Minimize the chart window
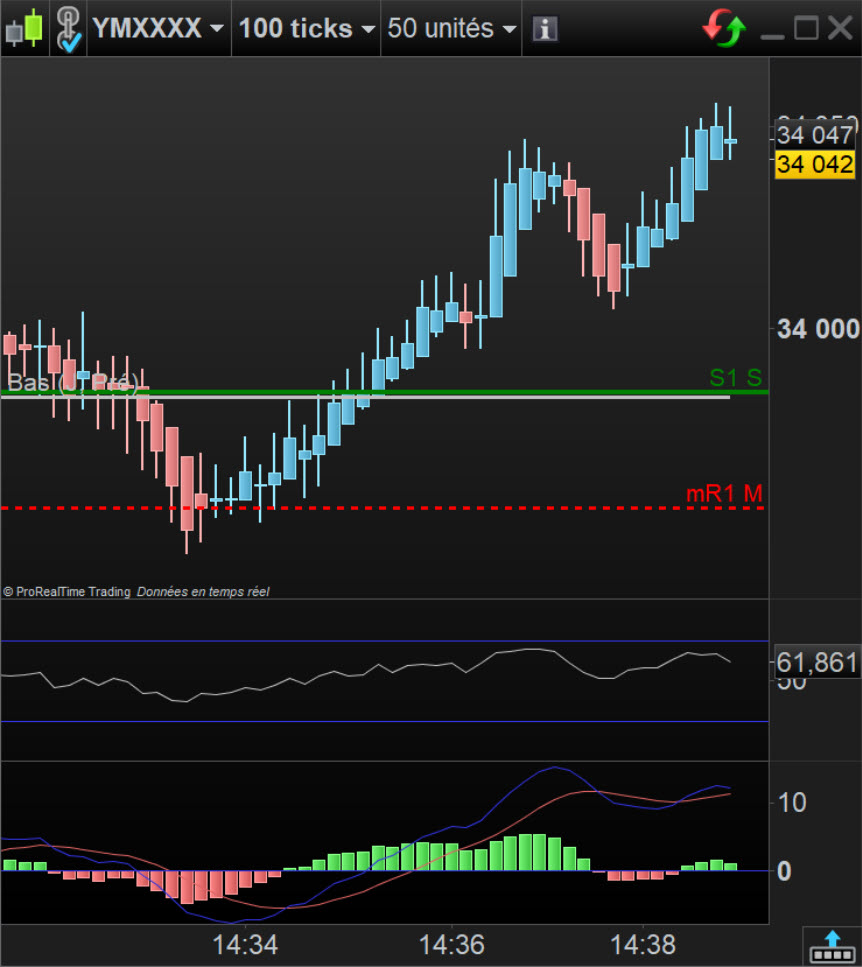Screen dimensions: 862x967 tap(772, 37)
